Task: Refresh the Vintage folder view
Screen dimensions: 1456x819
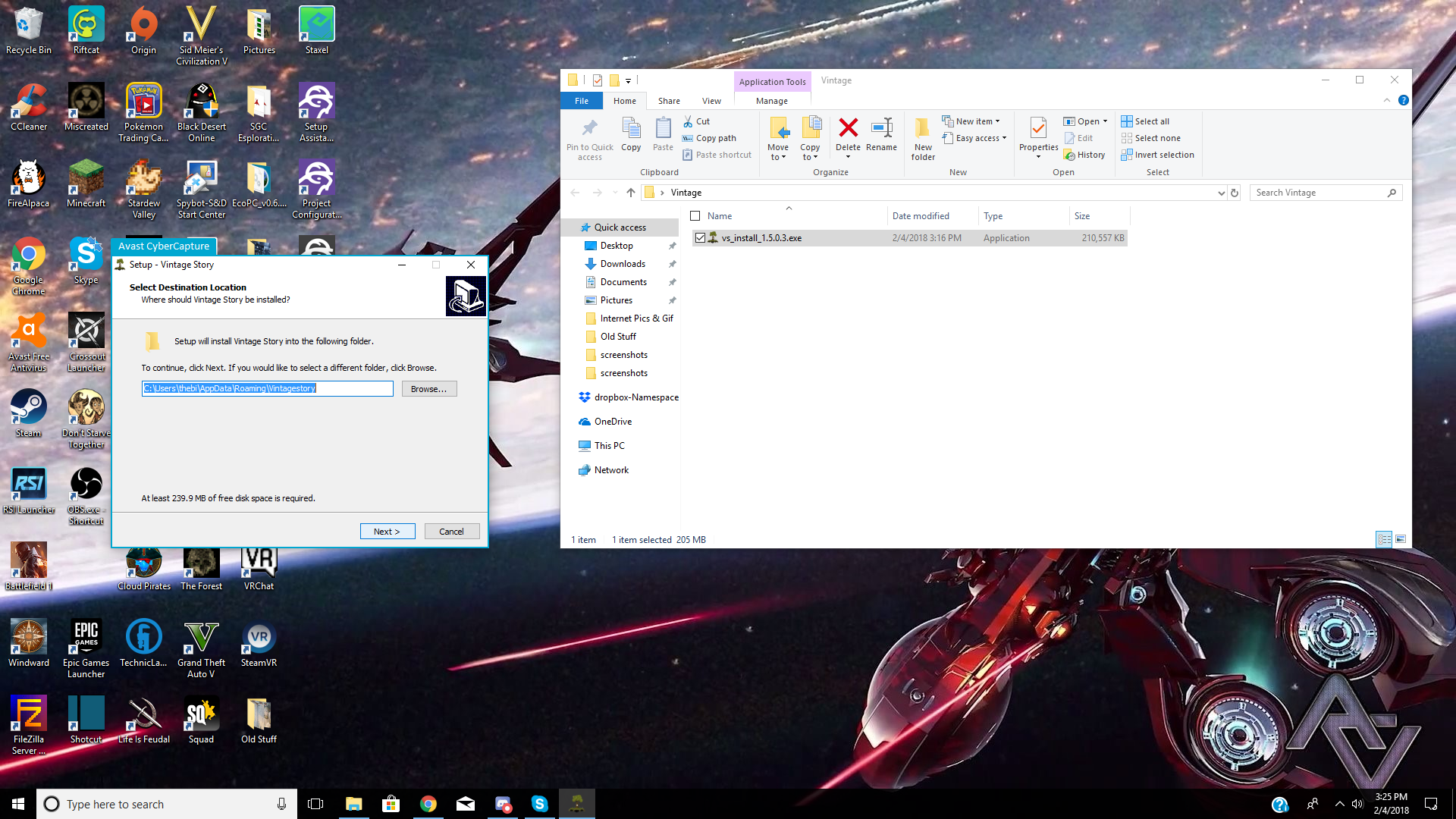Action: (x=1235, y=193)
